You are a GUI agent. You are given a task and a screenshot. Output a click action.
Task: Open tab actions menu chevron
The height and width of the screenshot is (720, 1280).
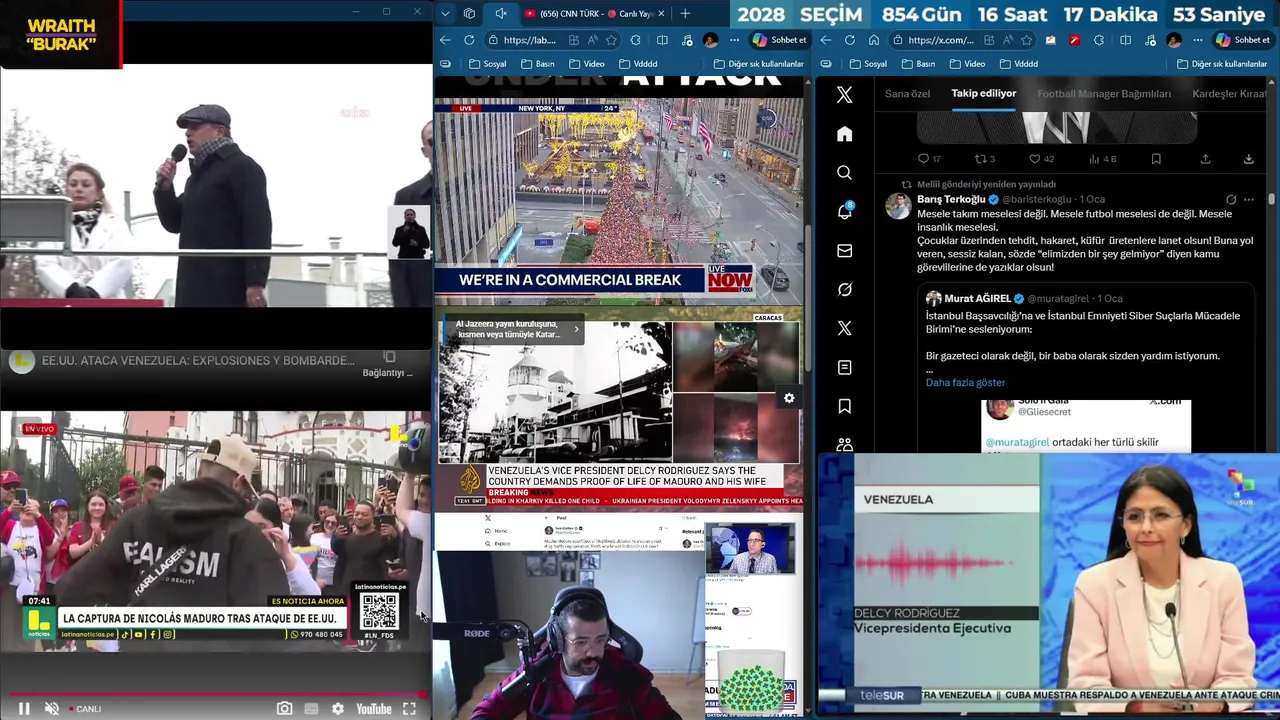pos(446,13)
